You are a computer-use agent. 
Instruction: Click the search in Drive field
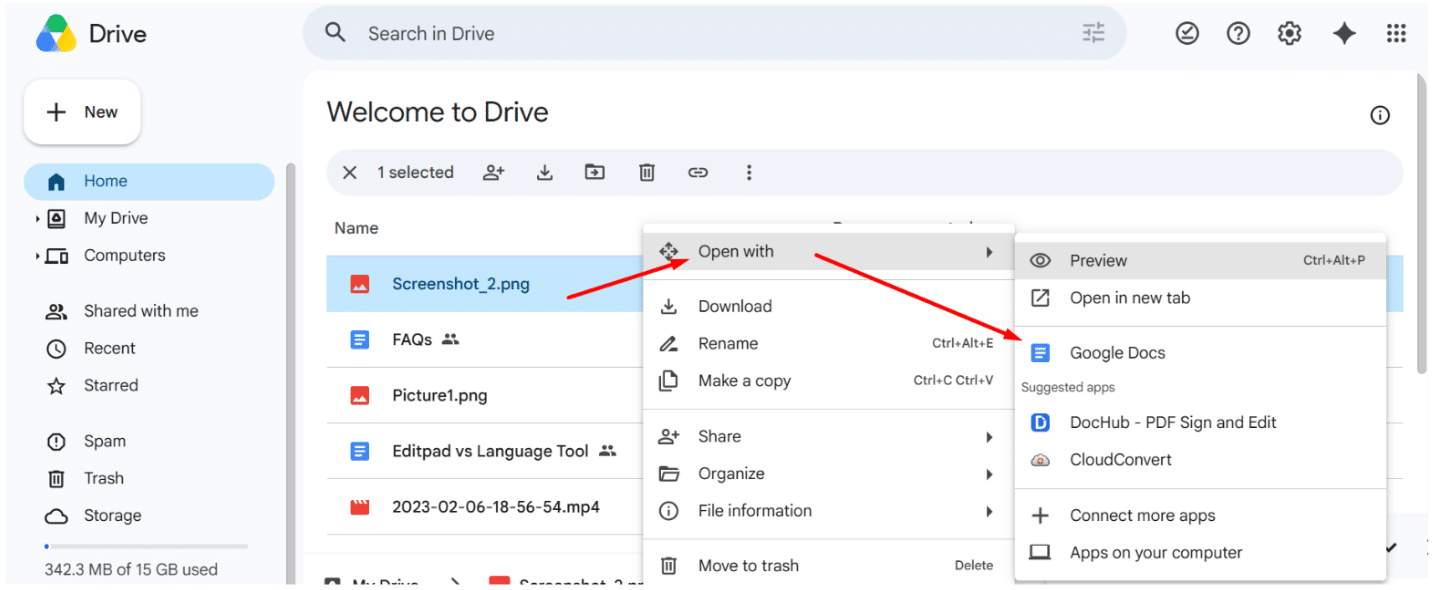click(x=715, y=33)
